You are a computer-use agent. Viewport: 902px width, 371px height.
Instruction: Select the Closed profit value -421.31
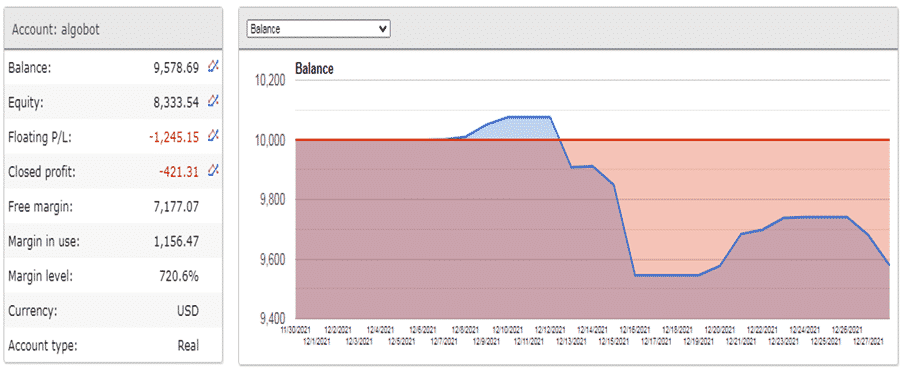point(178,171)
